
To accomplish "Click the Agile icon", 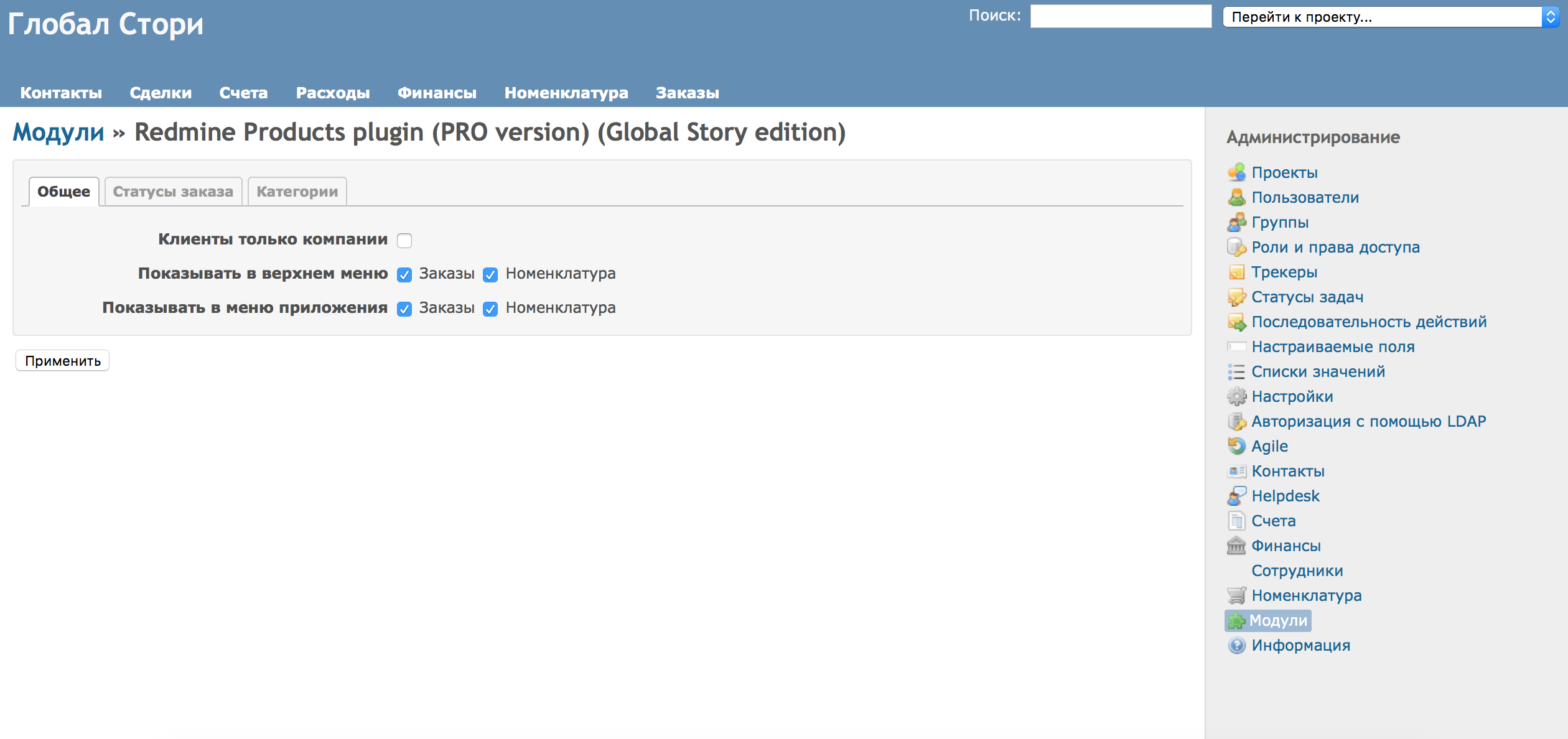I will click(x=1236, y=446).
